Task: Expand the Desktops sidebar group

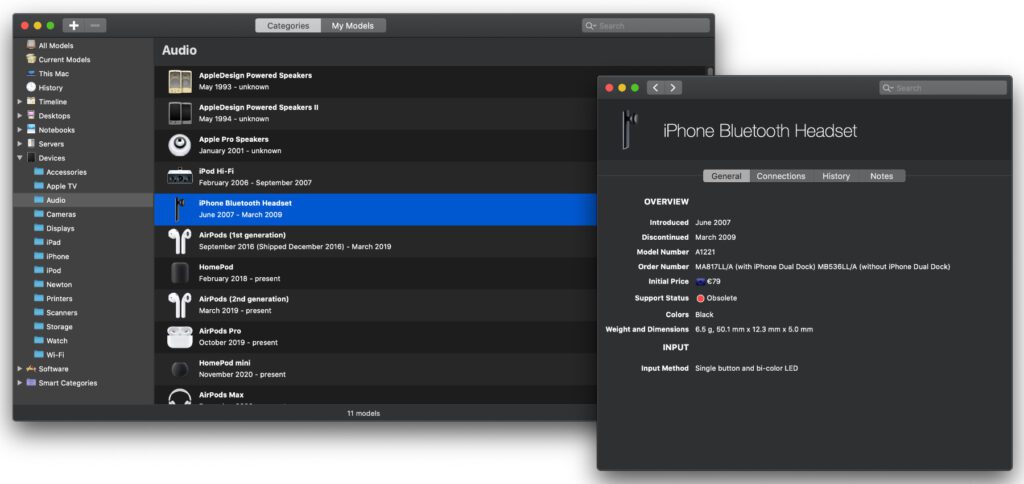Action: coord(20,116)
